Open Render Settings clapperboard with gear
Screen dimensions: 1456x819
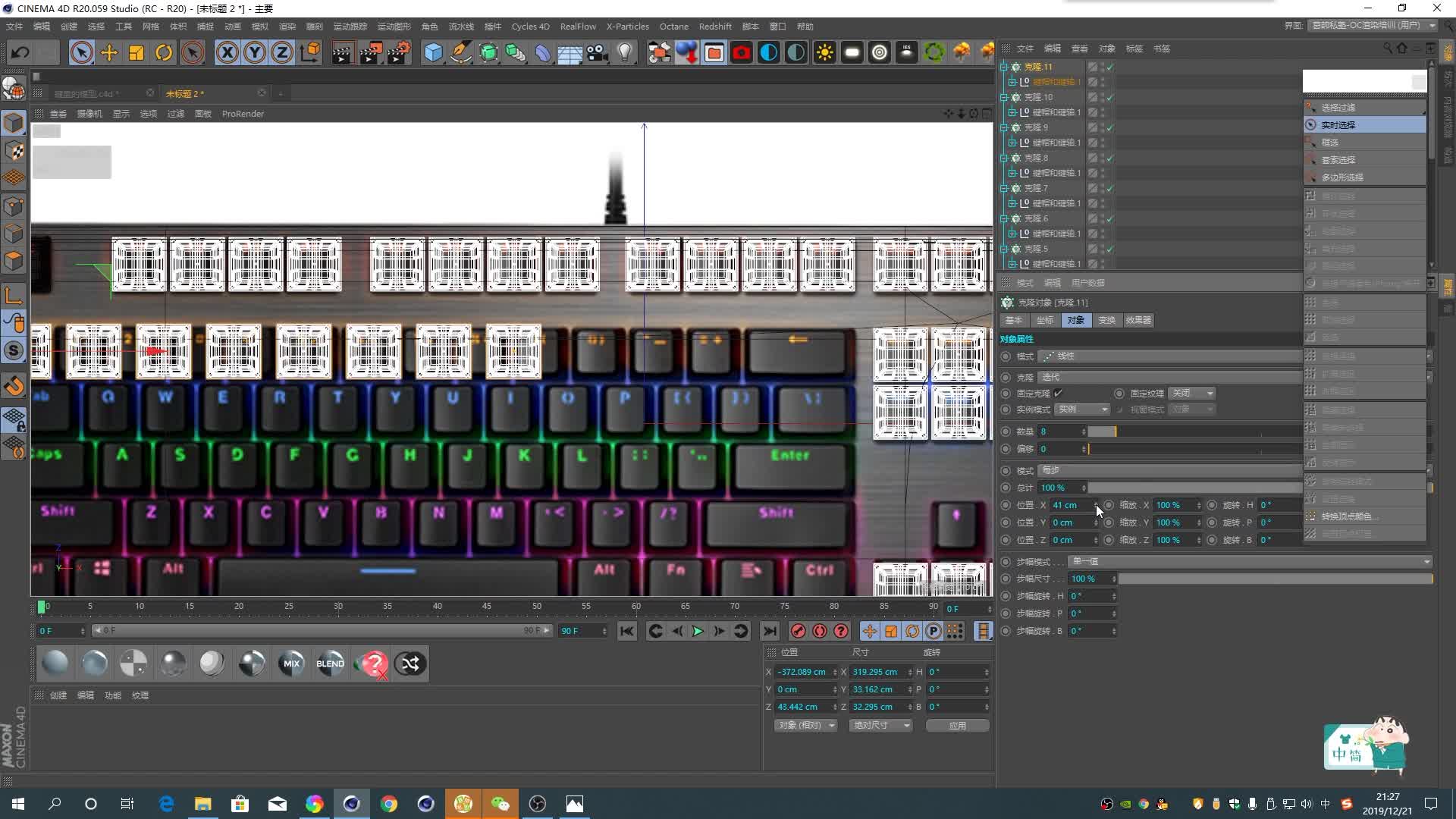point(398,52)
